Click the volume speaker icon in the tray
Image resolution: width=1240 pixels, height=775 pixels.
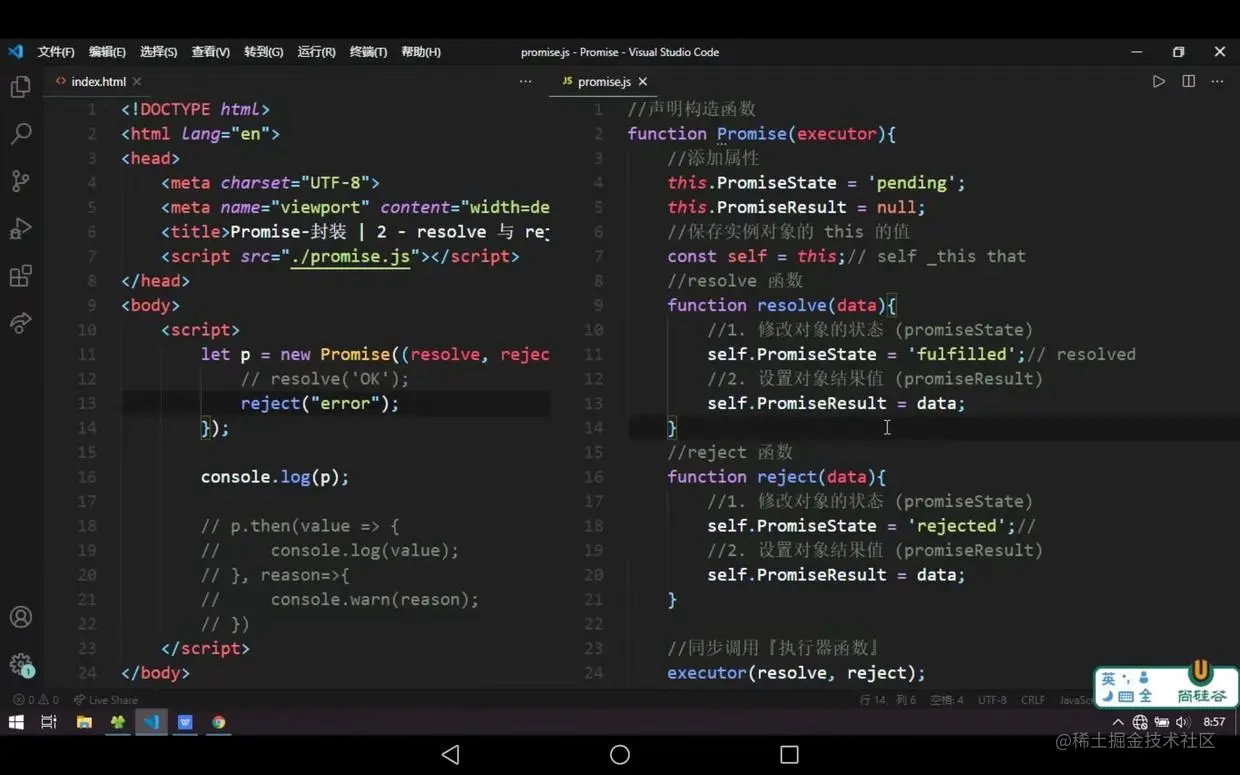pos(1183,722)
